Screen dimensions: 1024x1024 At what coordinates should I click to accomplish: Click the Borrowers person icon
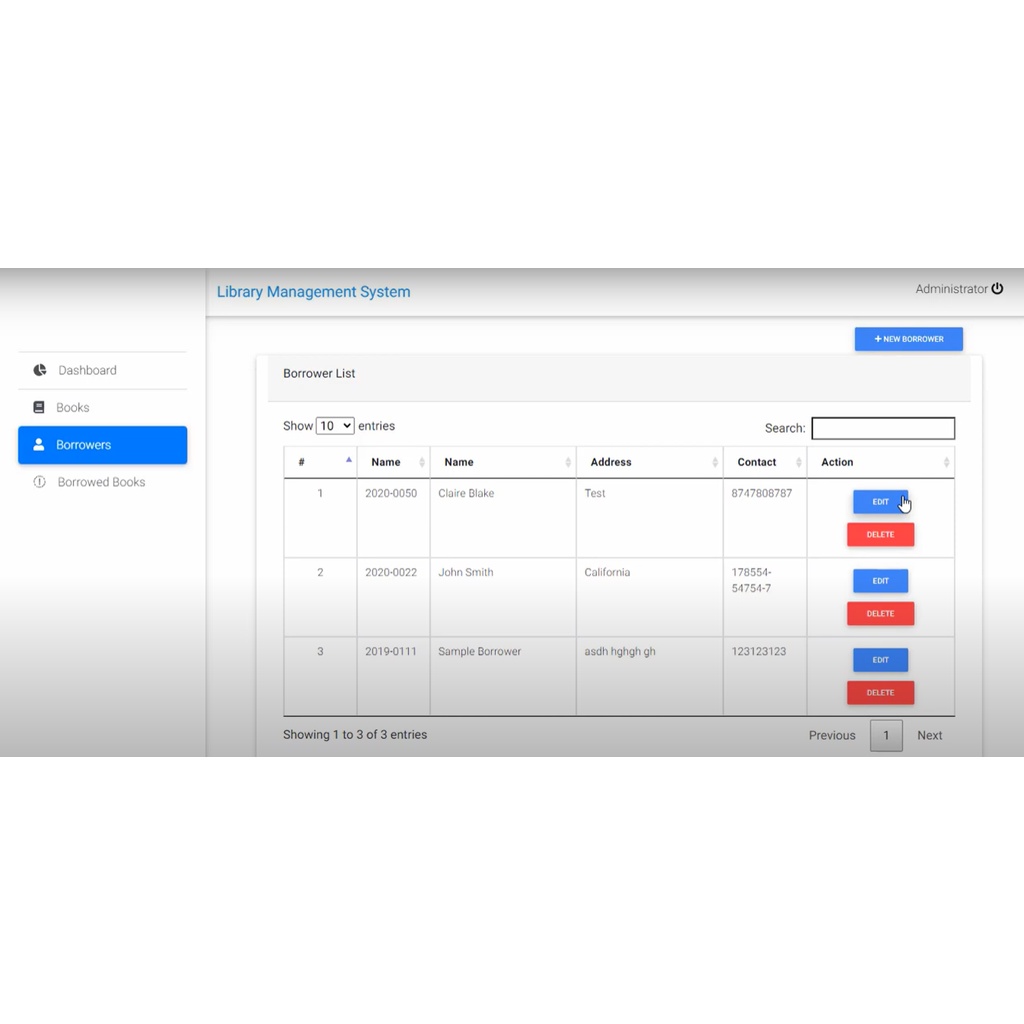[39, 445]
